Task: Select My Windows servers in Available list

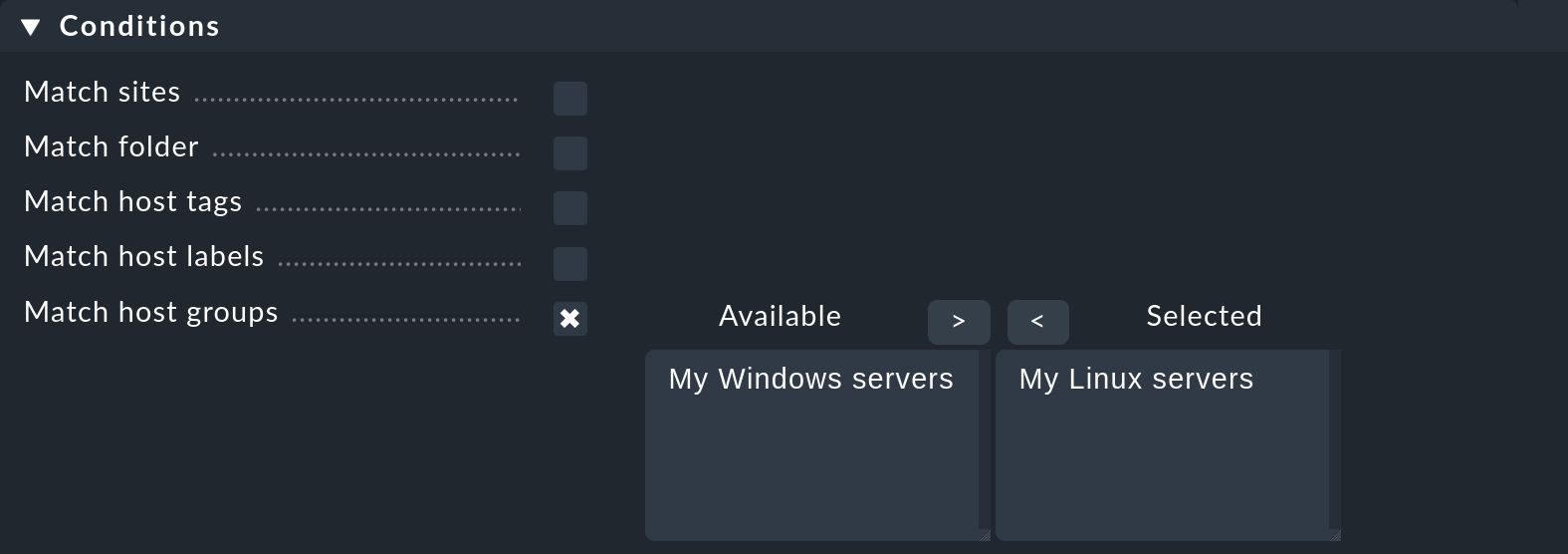Action: click(x=811, y=379)
